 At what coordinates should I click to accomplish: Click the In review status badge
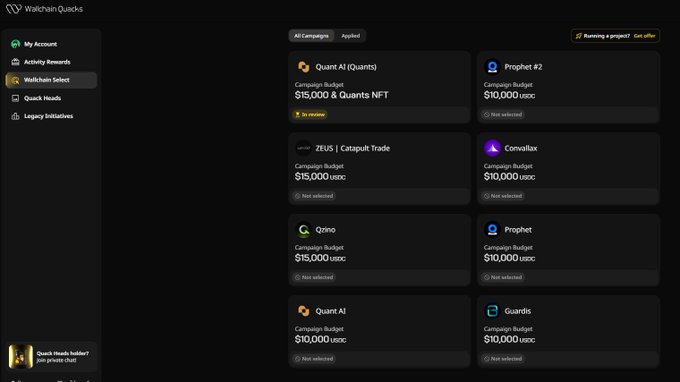coord(310,114)
